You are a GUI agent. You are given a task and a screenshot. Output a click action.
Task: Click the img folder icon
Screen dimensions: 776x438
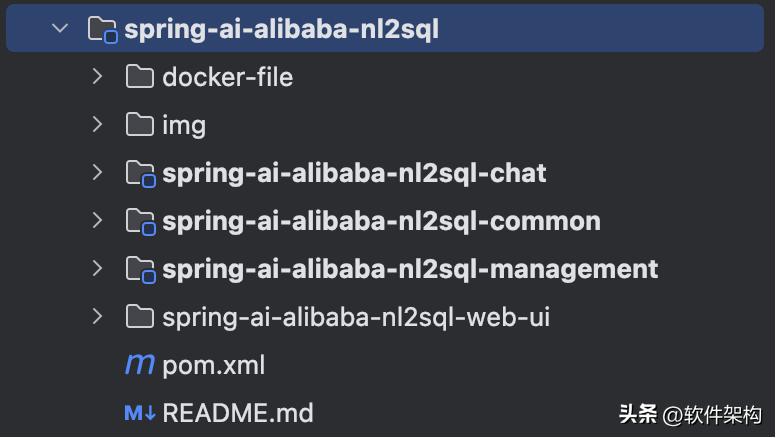coord(140,124)
